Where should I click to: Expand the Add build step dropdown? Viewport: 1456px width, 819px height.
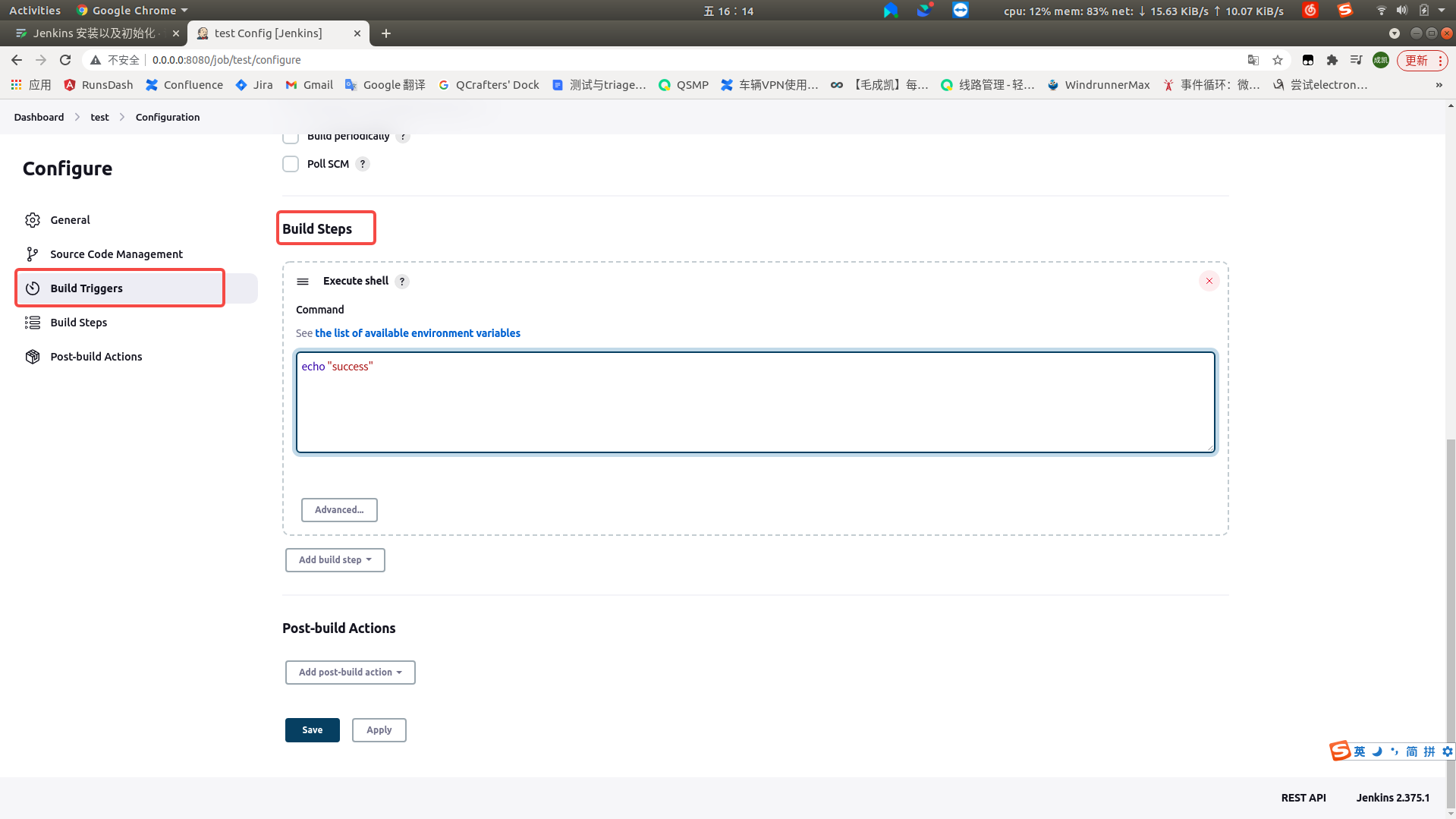click(335, 560)
